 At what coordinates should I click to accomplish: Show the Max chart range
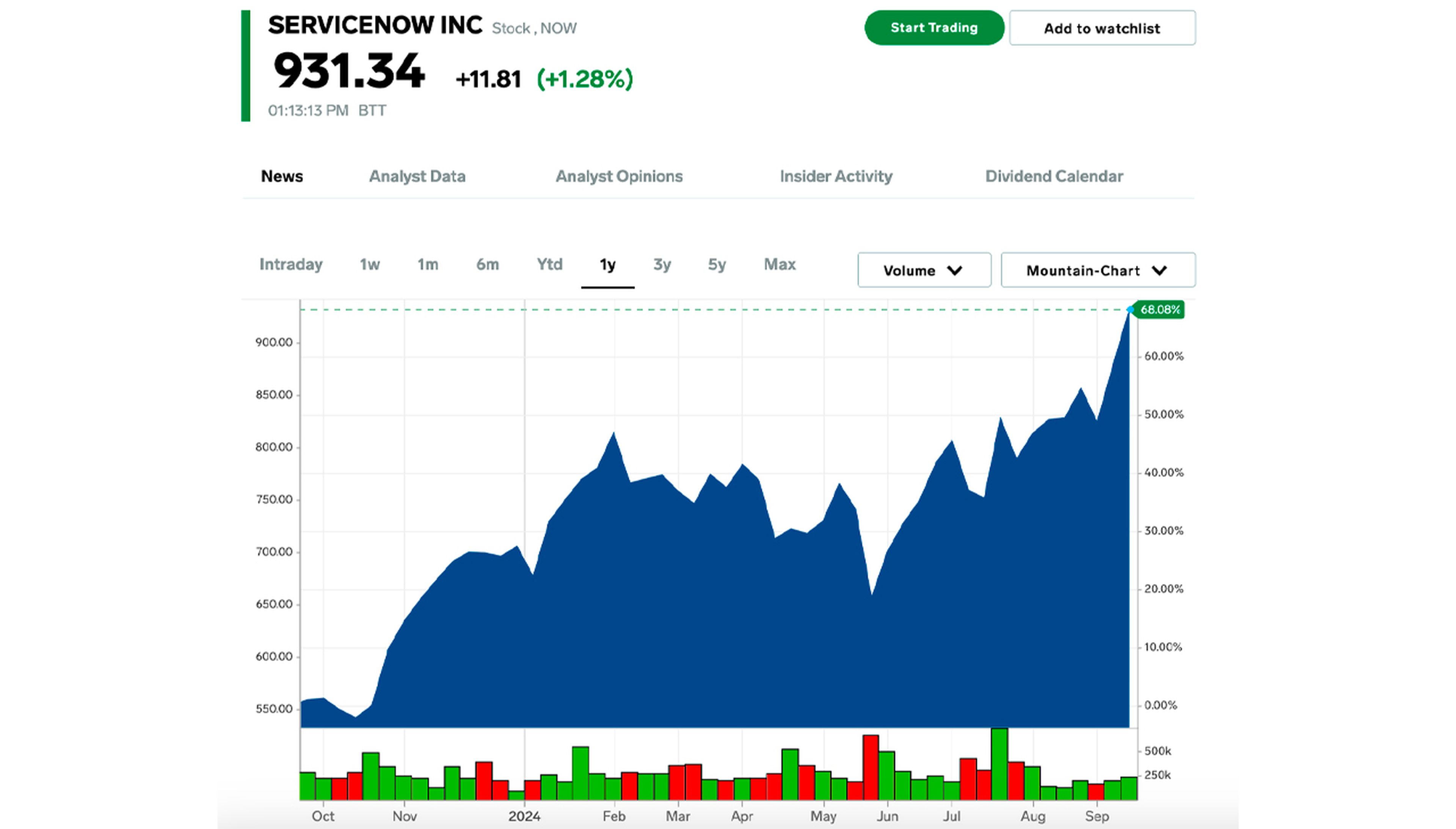780,264
